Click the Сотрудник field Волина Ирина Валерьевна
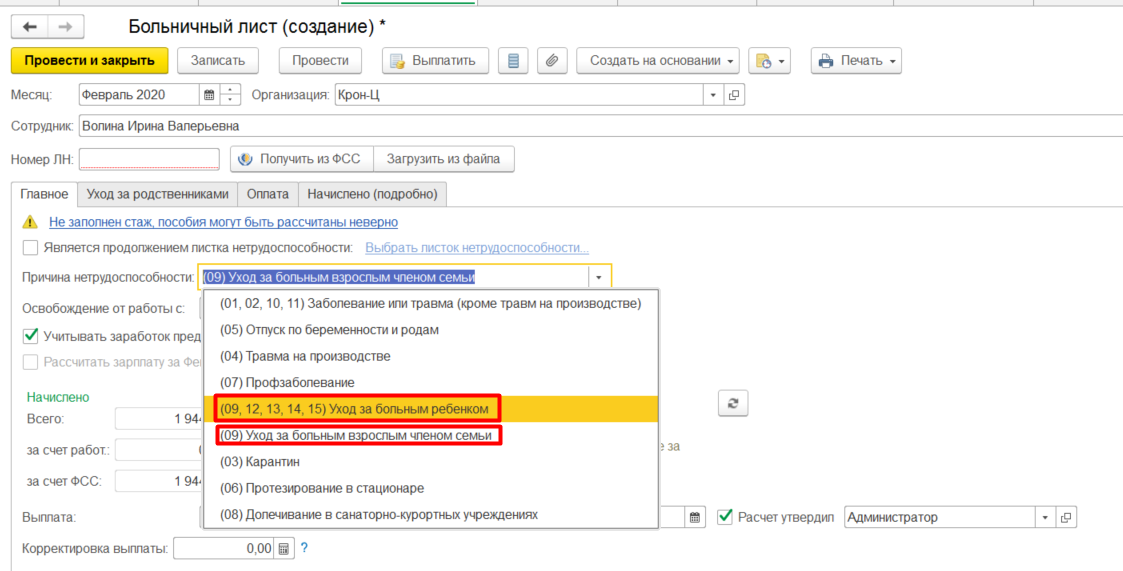This screenshot has width=1123, height=571. 600,126
